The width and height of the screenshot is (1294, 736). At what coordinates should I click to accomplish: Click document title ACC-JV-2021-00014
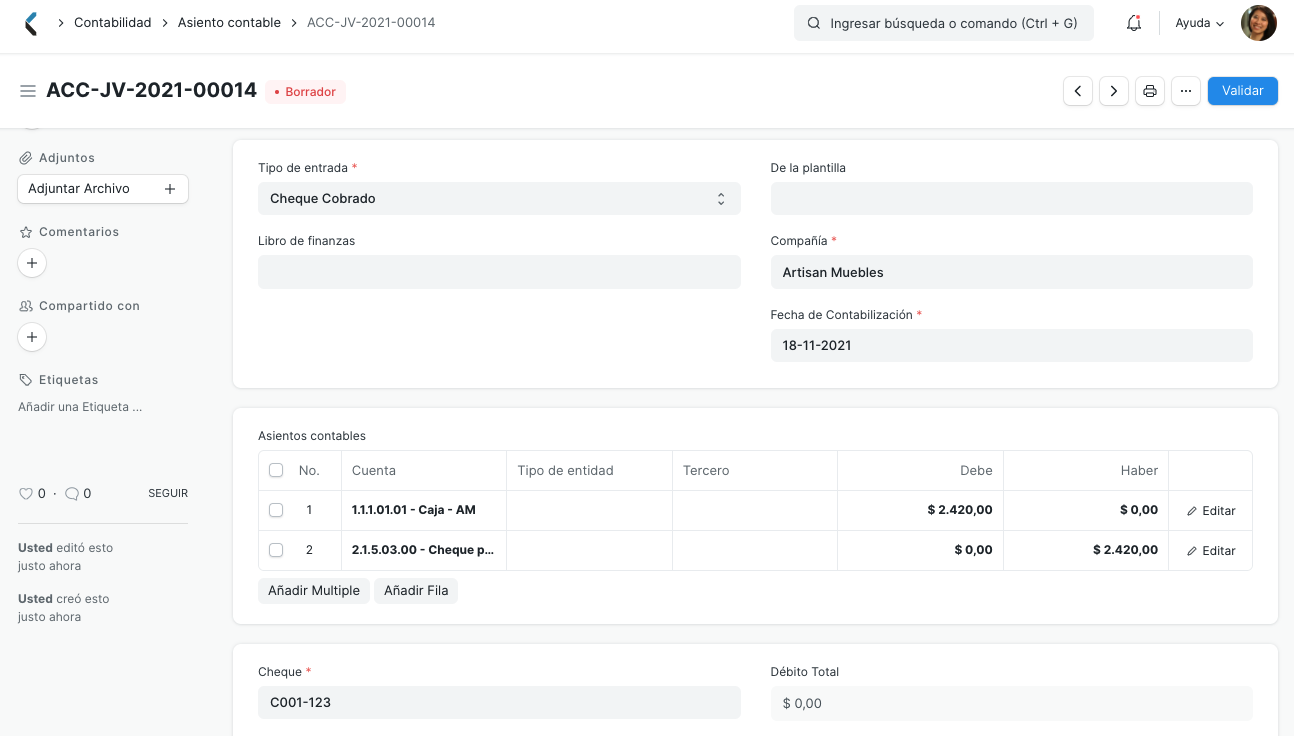tap(152, 90)
